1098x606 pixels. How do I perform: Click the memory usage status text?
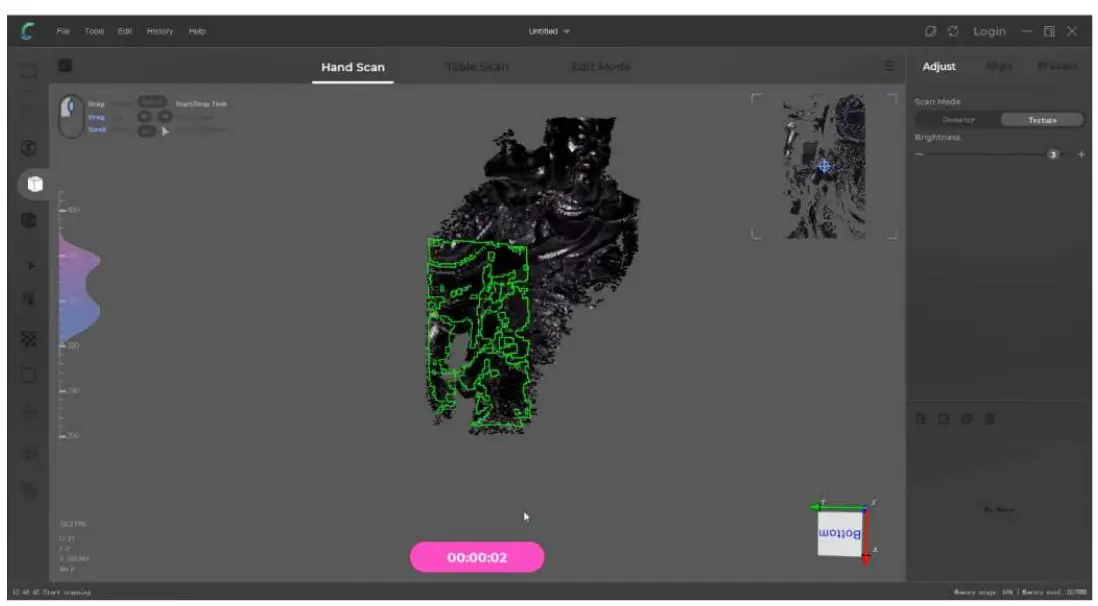1020,593
